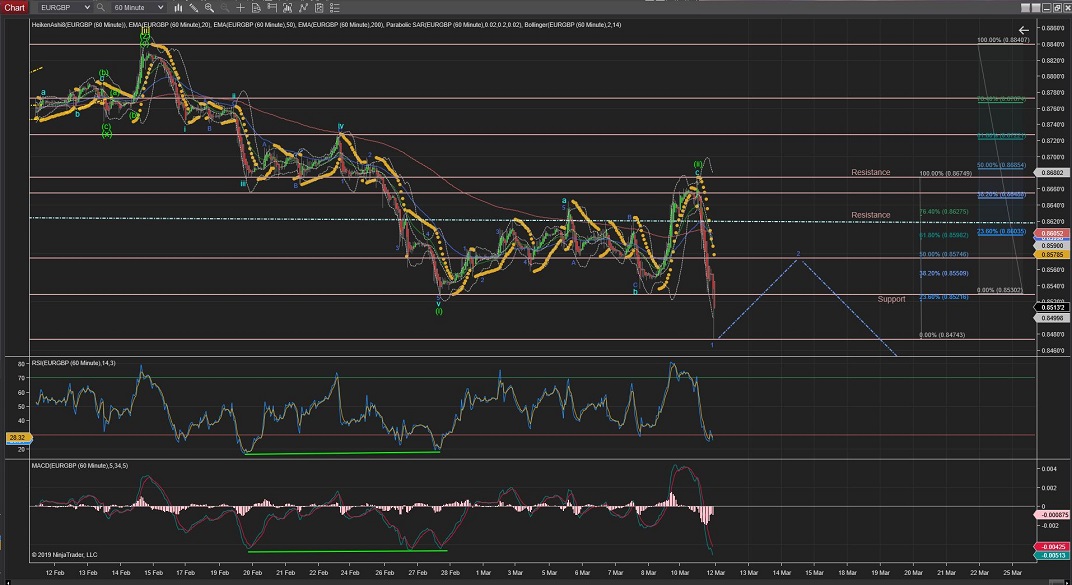
Task: Click the second gray link square button
Action: tap(1036, 8)
